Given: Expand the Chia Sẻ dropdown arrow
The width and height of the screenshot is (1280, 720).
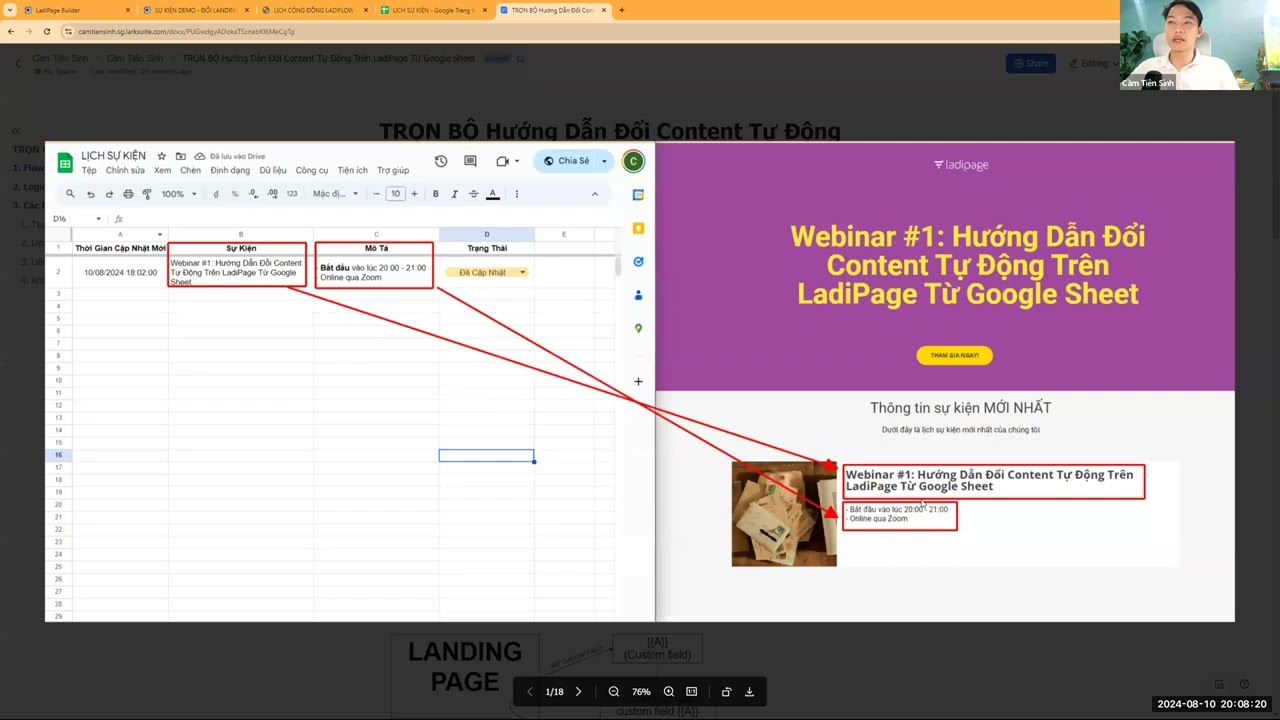Looking at the screenshot, I should pyautogui.click(x=604, y=161).
